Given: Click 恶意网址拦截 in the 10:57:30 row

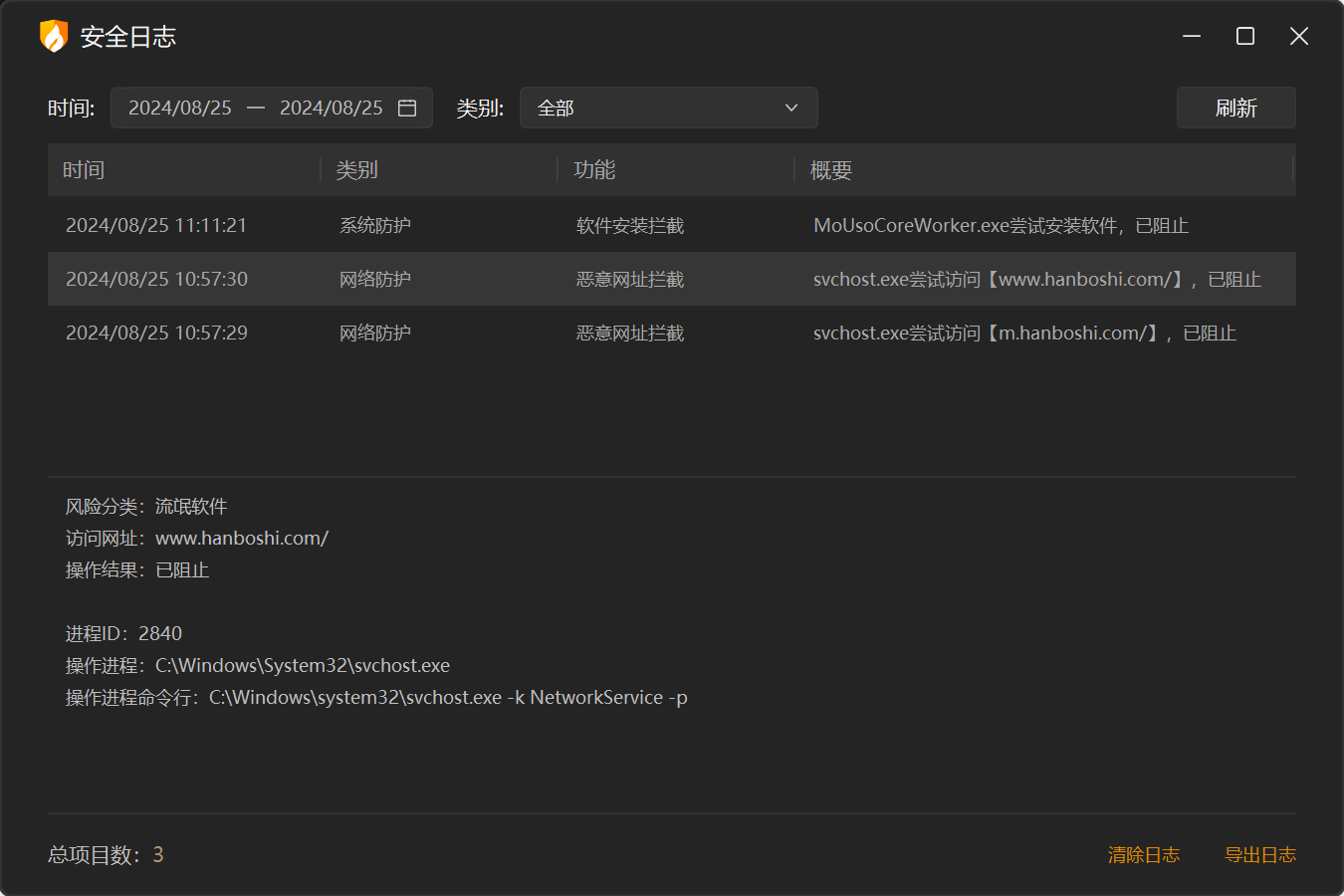Looking at the screenshot, I should pyautogui.click(x=630, y=279).
